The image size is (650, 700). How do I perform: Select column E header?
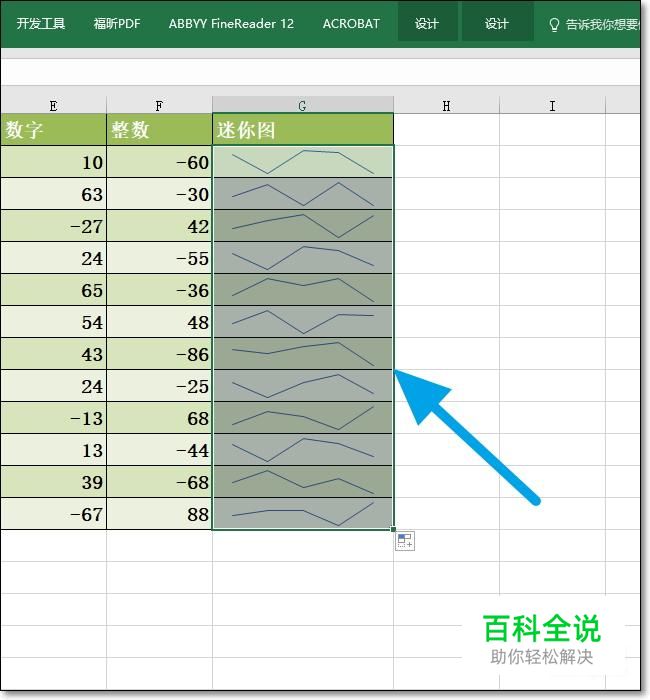tap(54, 106)
